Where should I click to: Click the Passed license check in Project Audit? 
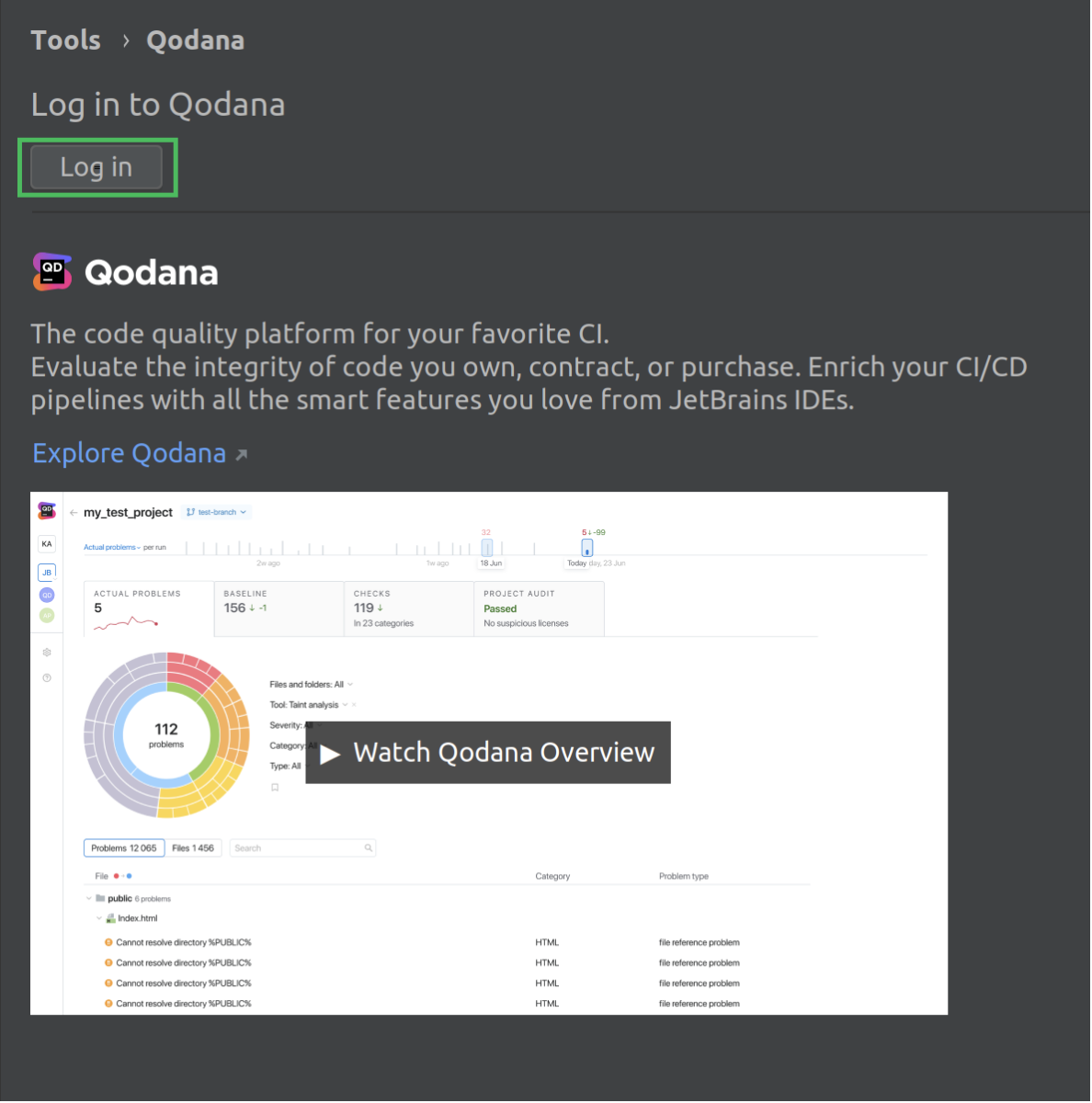pos(500,608)
